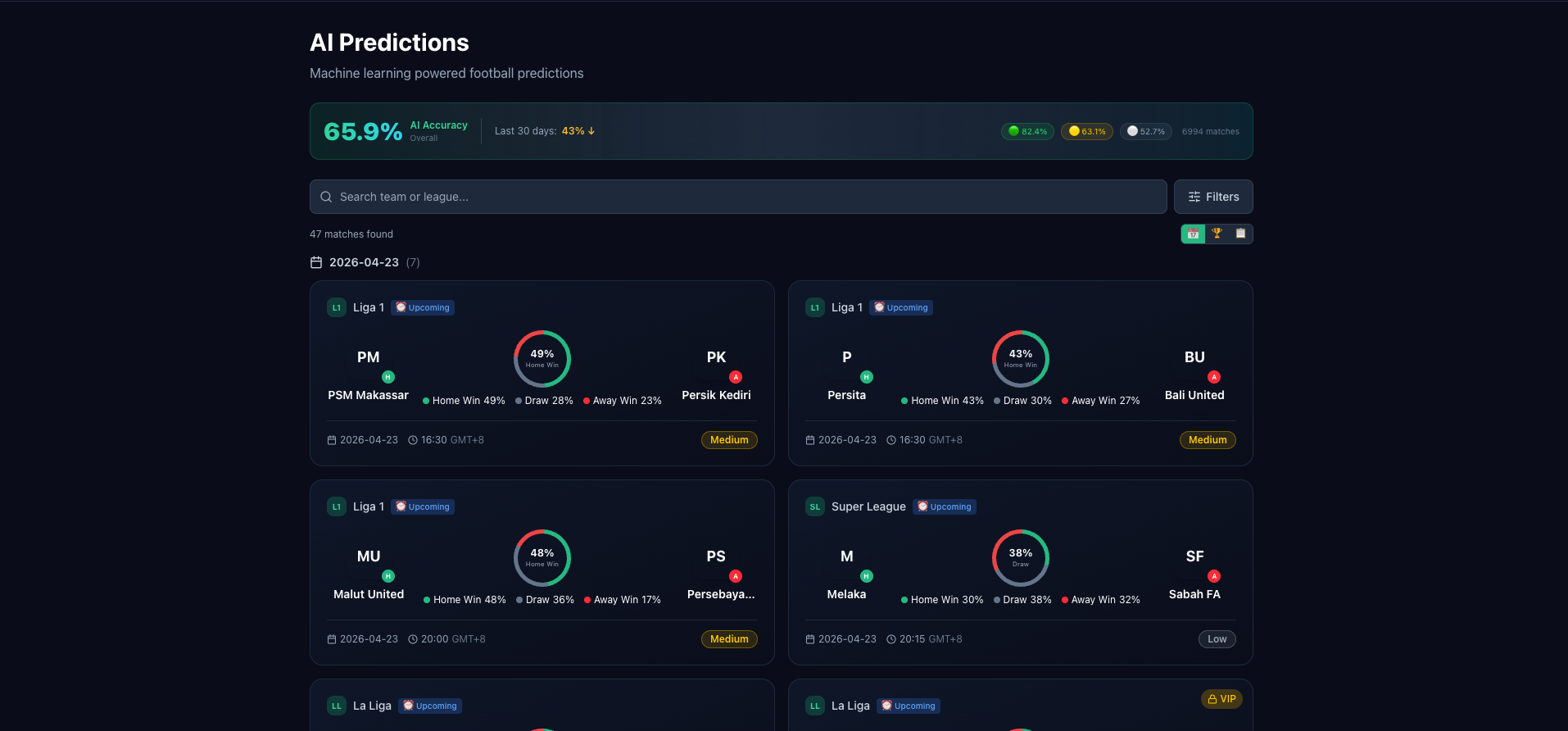
Task: Open PSM Makassar team badge PM
Action: click(x=369, y=357)
